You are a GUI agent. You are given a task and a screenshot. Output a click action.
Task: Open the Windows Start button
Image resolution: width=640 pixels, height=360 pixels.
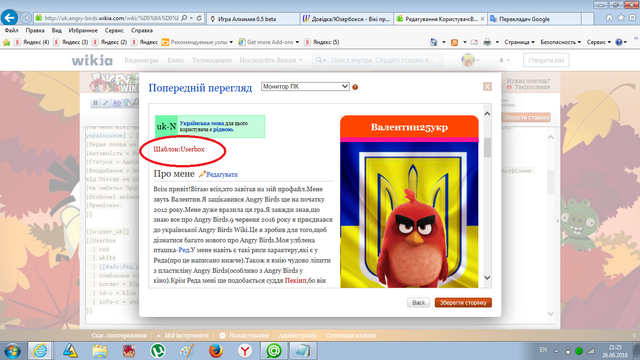click(x=12, y=351)
